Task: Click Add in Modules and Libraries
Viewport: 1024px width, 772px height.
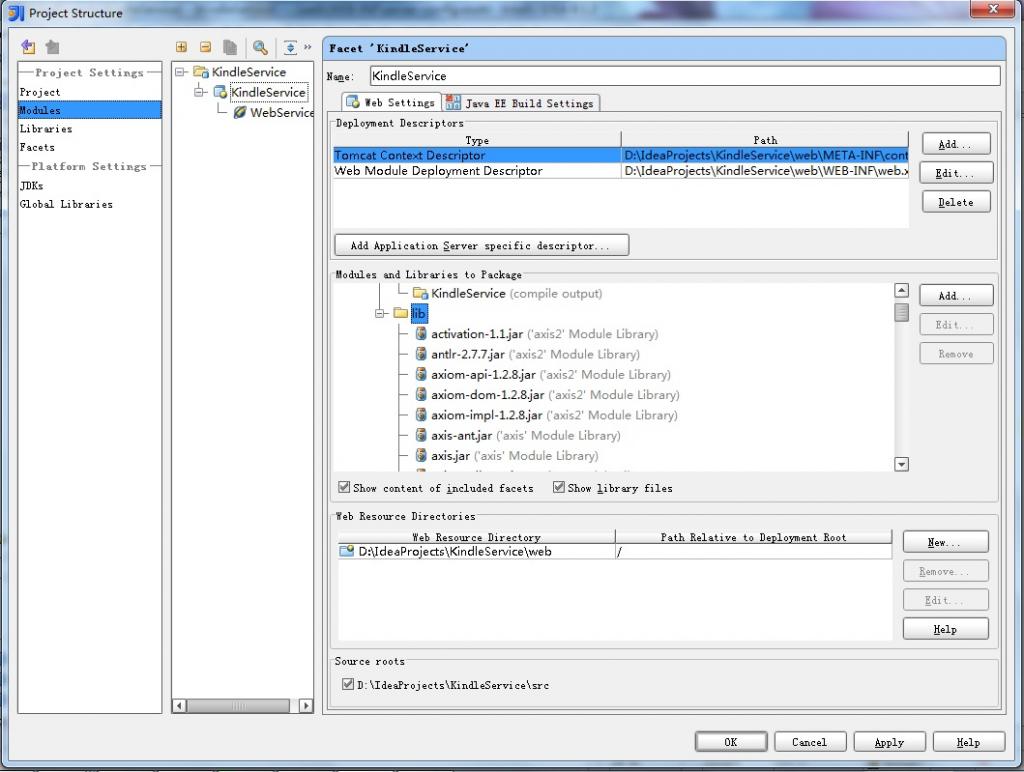Action: 956,295
